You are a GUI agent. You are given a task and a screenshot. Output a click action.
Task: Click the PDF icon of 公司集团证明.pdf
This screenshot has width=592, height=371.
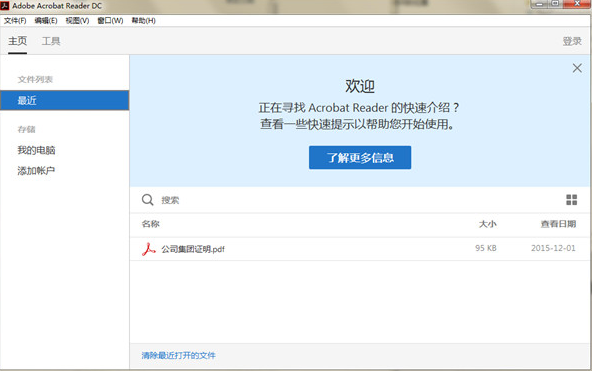tap(148, 249)
